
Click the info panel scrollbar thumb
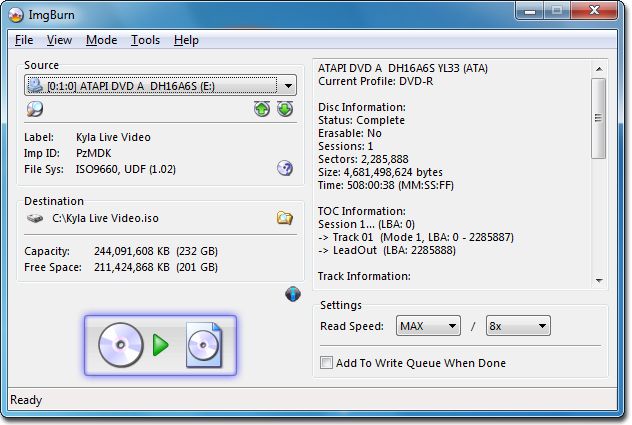point(599,118)
